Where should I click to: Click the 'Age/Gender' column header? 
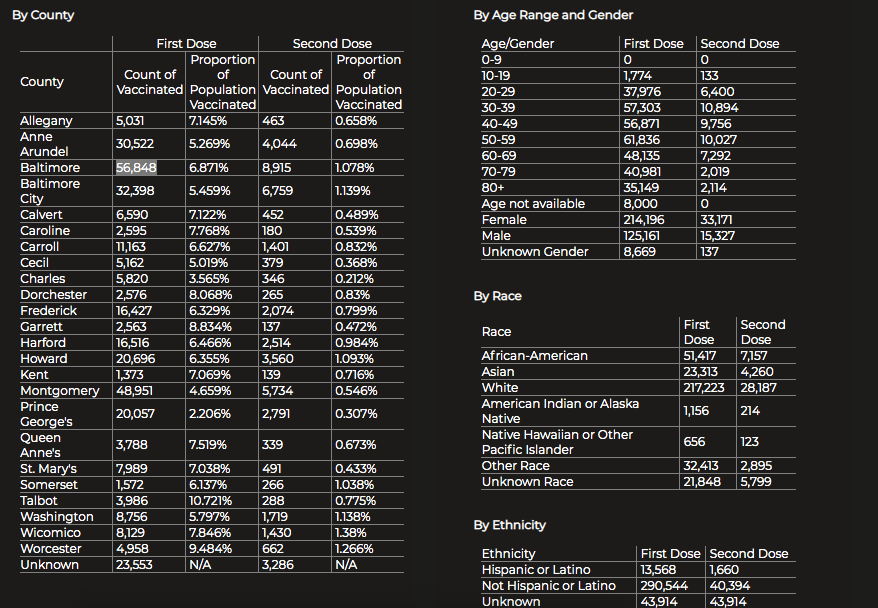tap(517, 44)
